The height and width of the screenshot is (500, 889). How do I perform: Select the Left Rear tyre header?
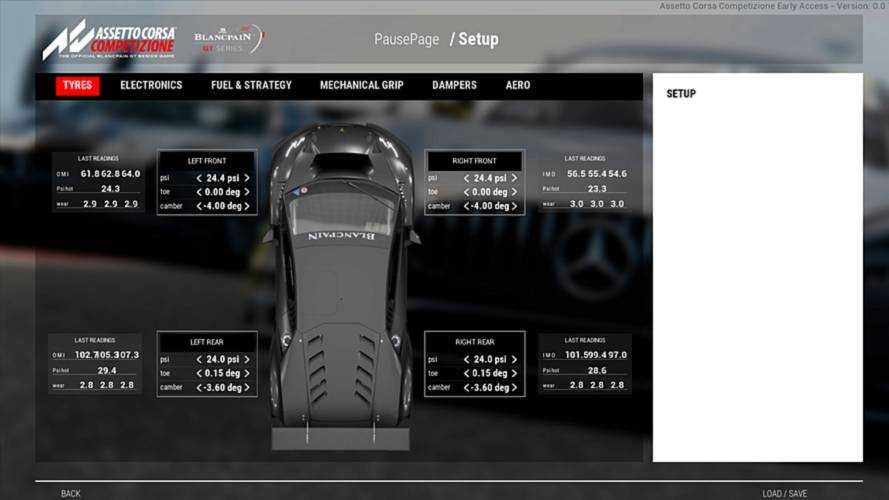tap(207, 342)
